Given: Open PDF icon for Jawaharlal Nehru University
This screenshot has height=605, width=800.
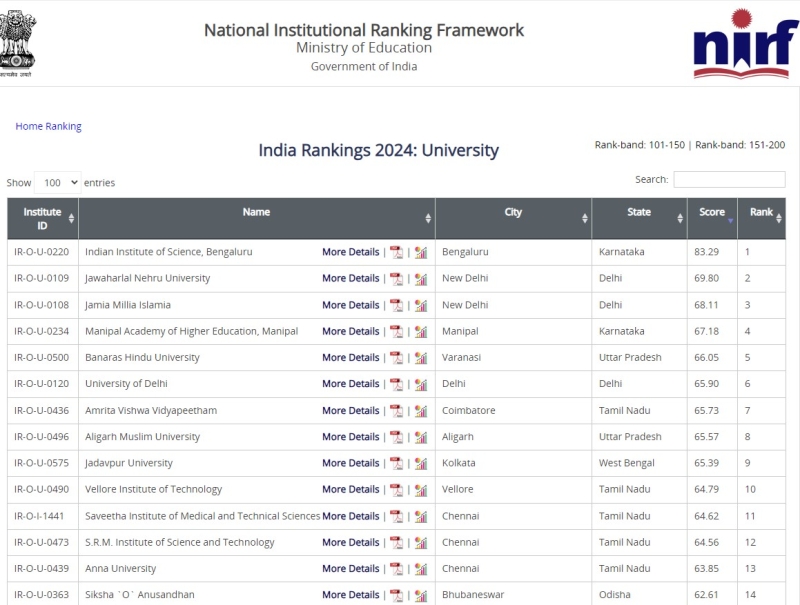Looking at the screenshot, I should pos(396,279).
